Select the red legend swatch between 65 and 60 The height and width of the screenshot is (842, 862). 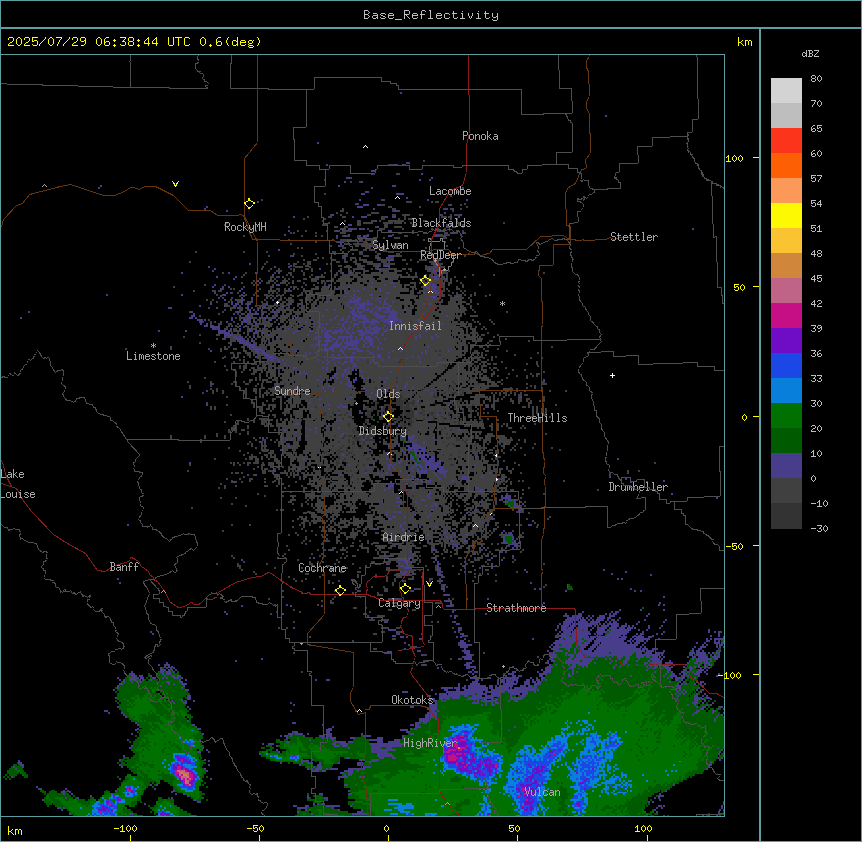click(x=786, y=140)
